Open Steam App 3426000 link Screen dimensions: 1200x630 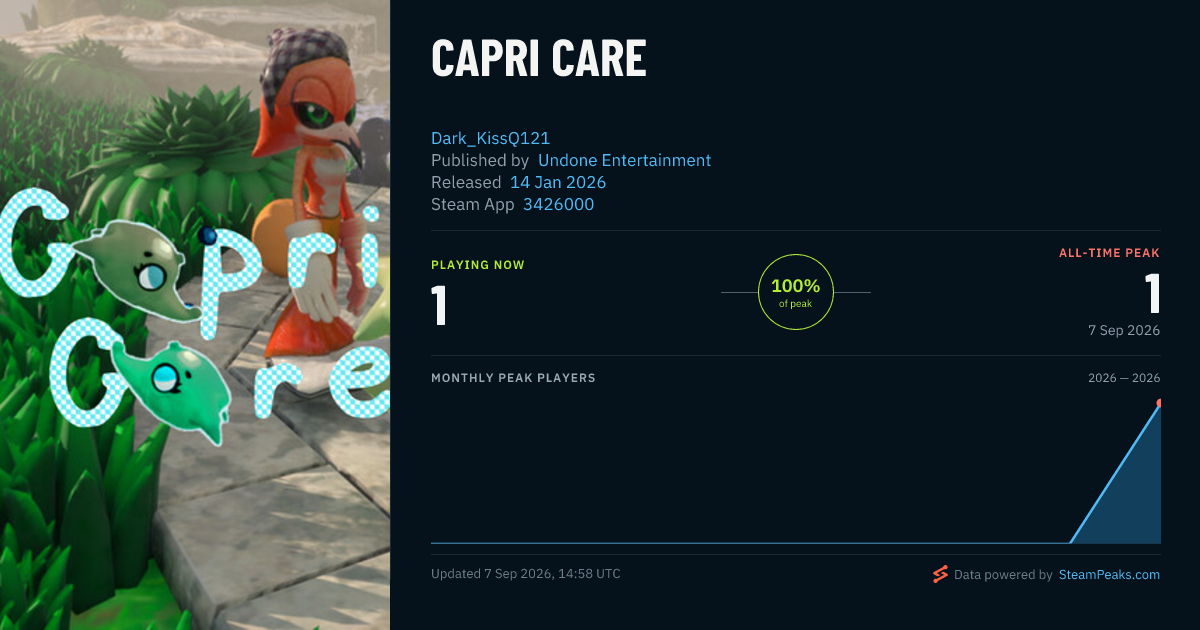558,204
